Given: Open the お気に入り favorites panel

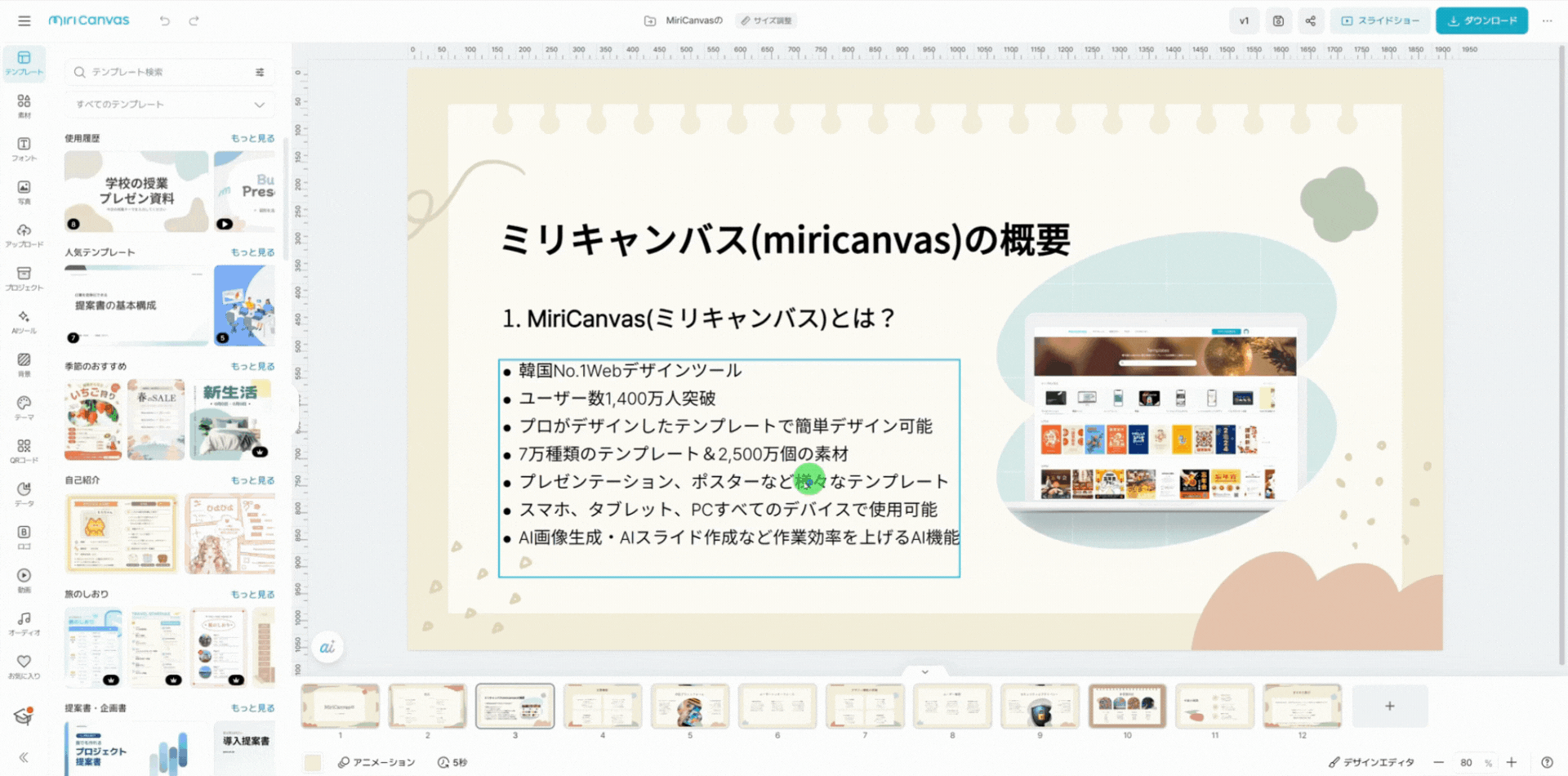Looking at the screenshot, I should 24,667.
